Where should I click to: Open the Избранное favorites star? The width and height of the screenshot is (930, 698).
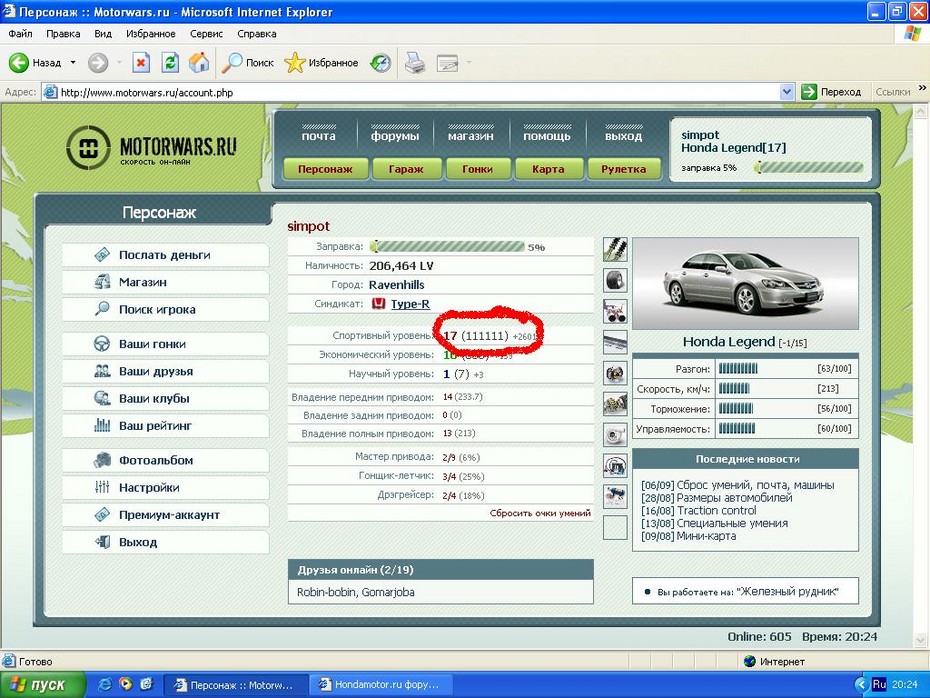321,62
